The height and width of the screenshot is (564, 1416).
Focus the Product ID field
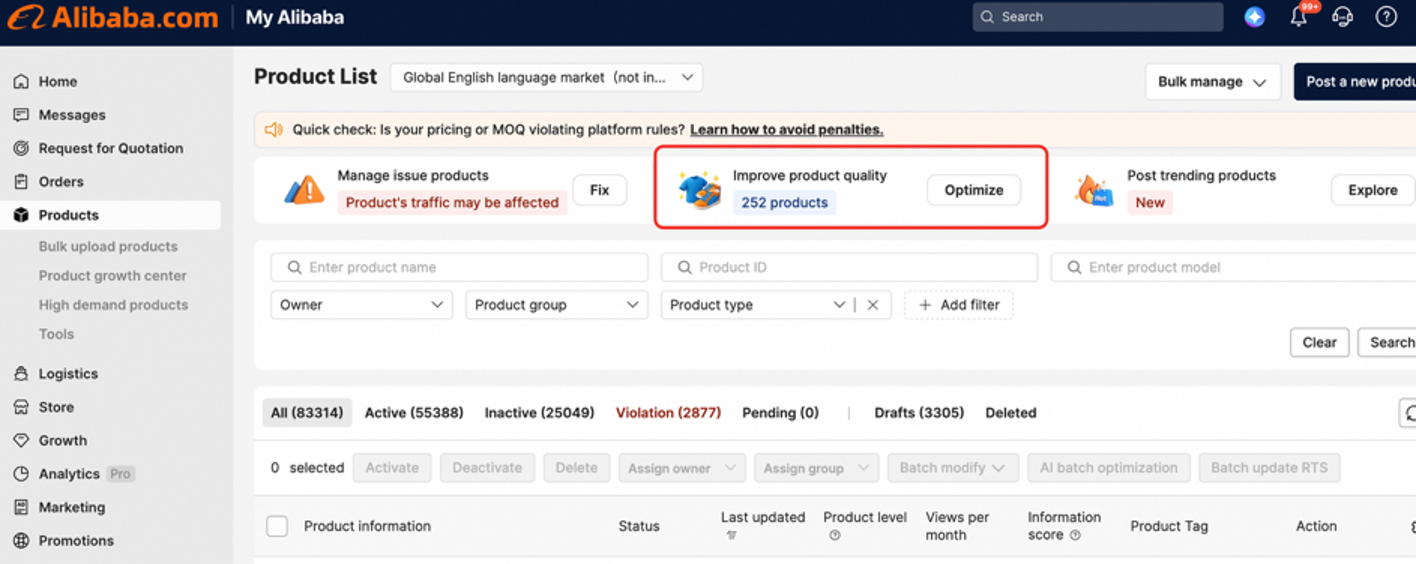coord(849,267)
